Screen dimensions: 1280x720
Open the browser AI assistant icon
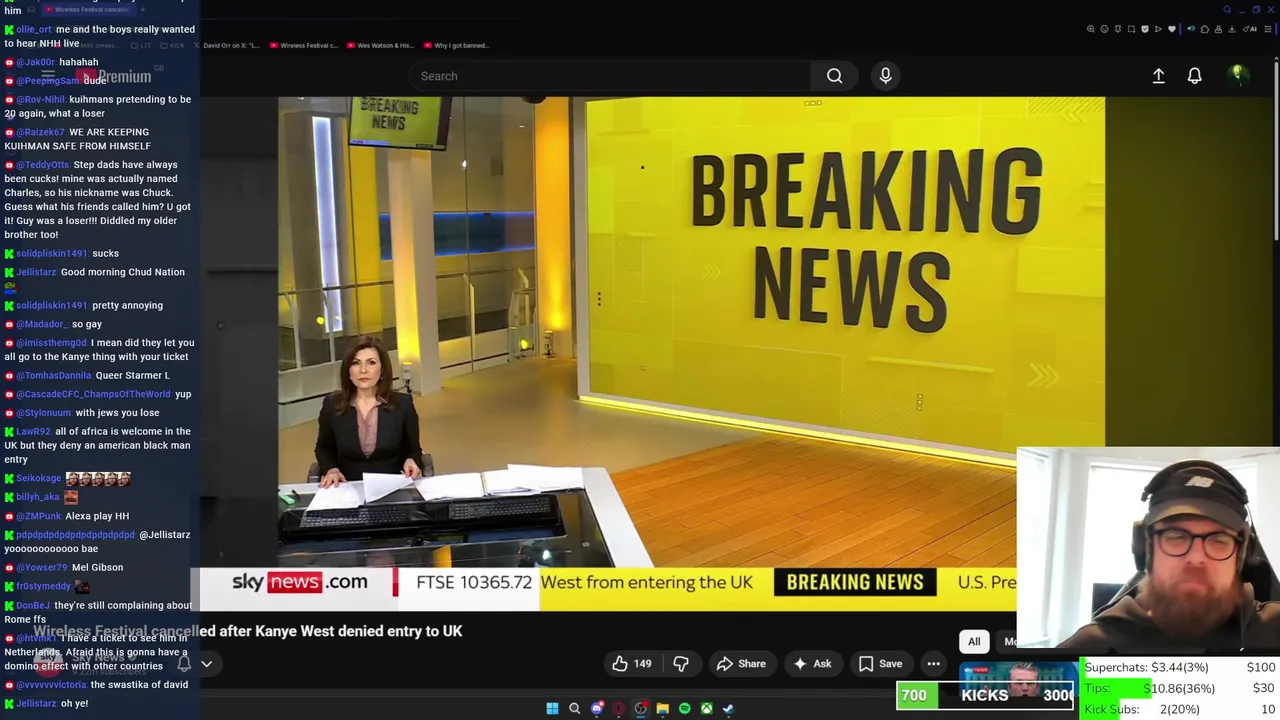tap(1250, 29)
